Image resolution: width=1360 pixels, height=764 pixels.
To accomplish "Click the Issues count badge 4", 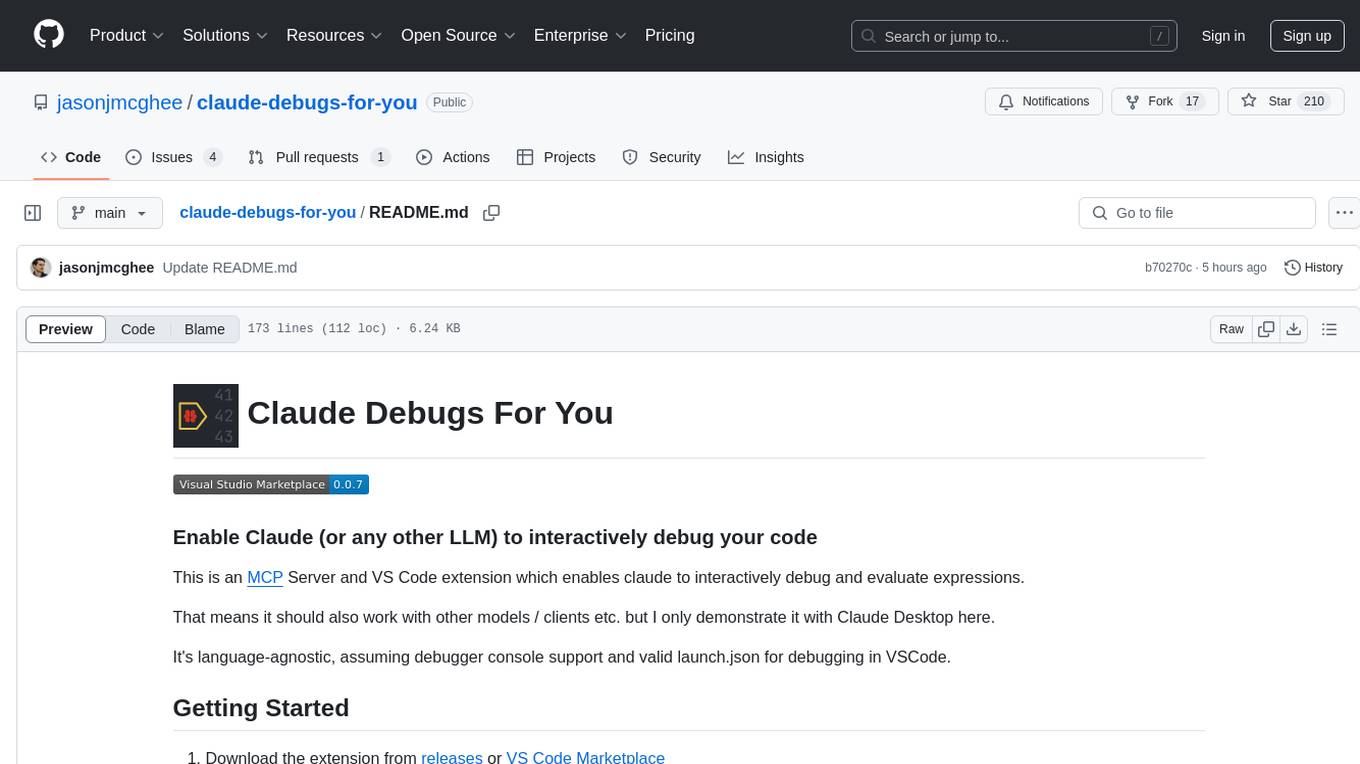I will click(212, 157).
